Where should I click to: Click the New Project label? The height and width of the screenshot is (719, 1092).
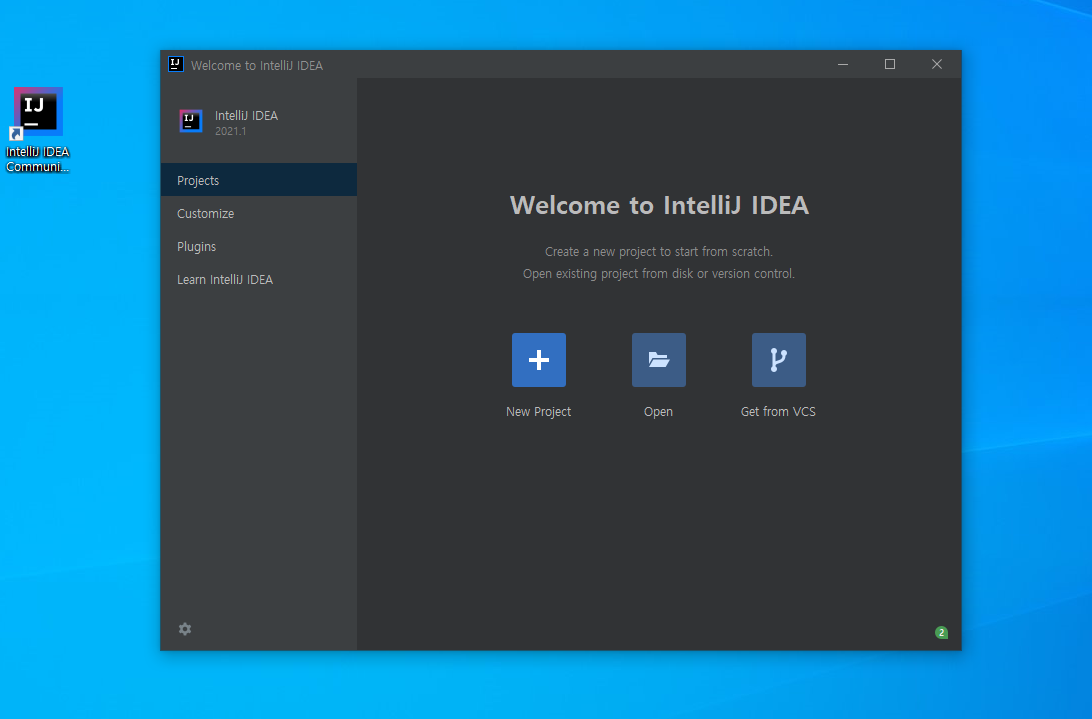pos(538,412)
